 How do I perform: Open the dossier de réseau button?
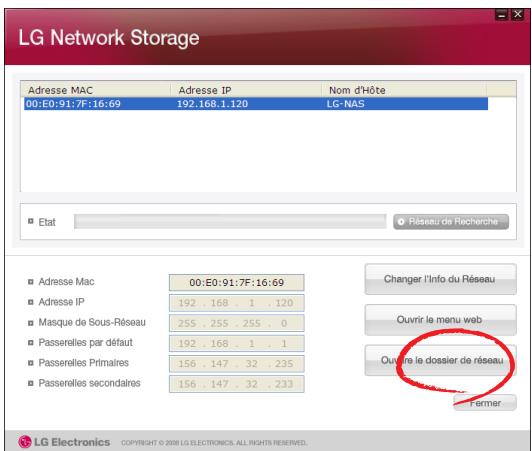[440, 360]
